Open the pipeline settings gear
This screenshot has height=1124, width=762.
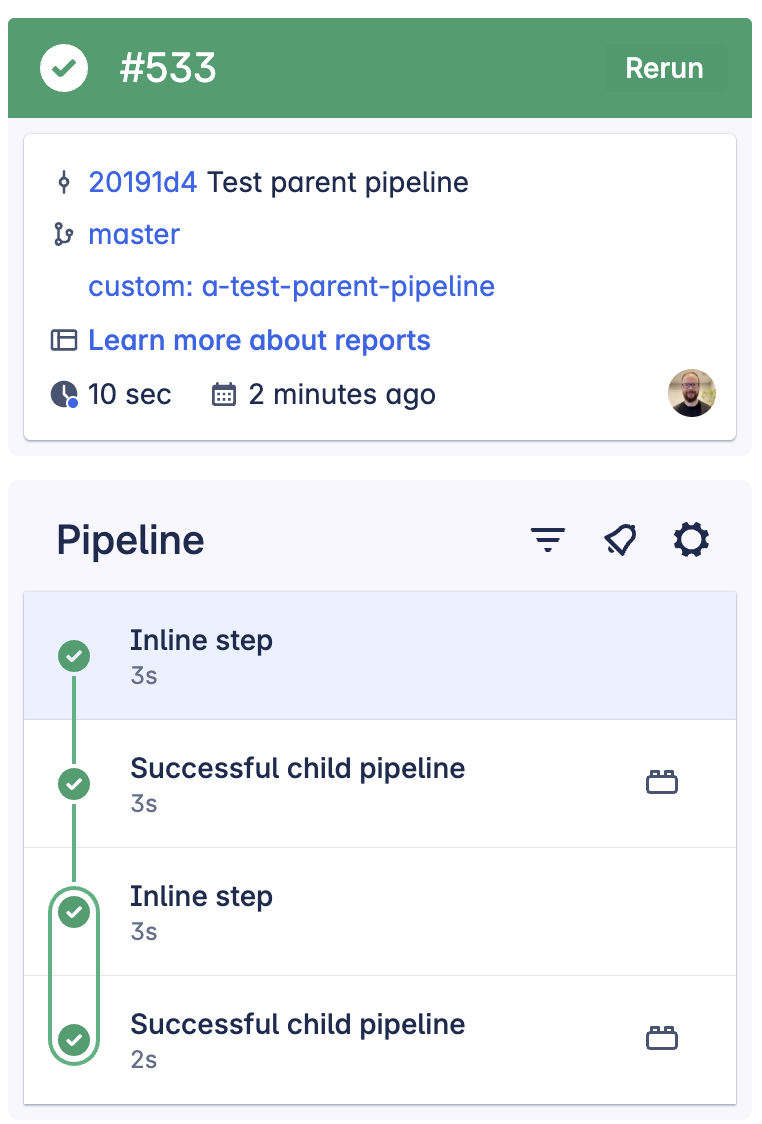691,539
